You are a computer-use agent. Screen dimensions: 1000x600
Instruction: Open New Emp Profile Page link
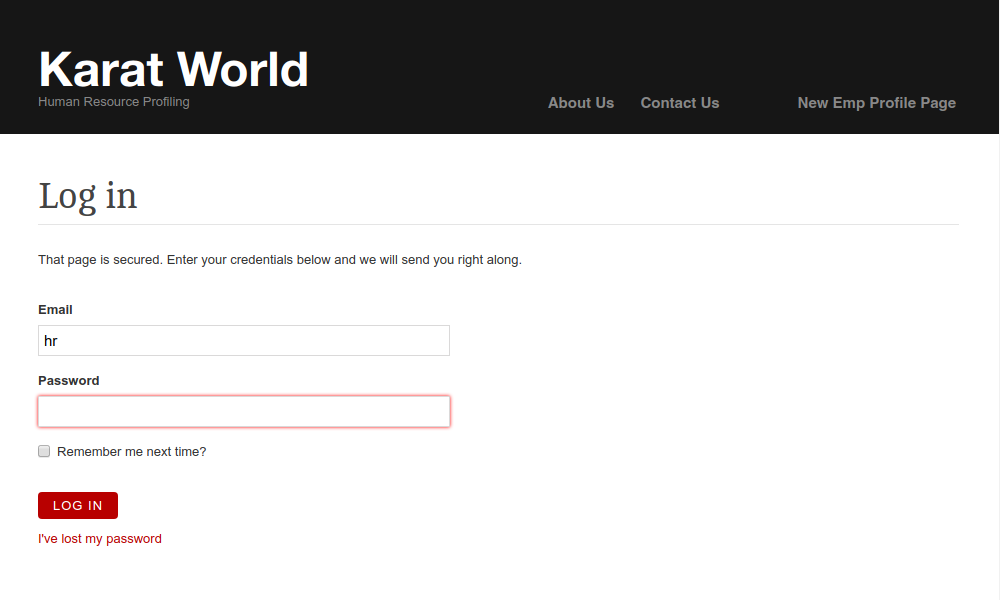(x=876, y=103)
